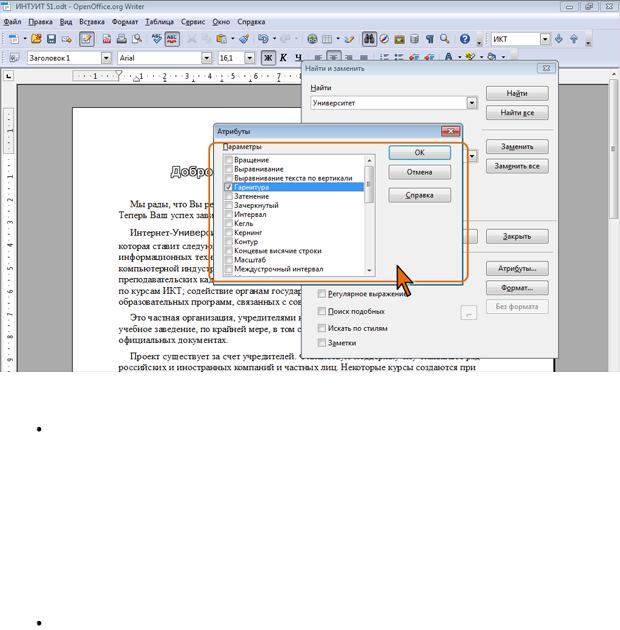Click the Insert Table icon
This screenshot has width=620, height=630.
pos(327,39)
